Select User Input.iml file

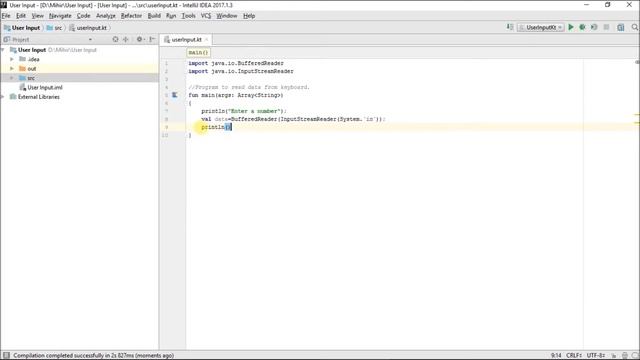(41, 87)
